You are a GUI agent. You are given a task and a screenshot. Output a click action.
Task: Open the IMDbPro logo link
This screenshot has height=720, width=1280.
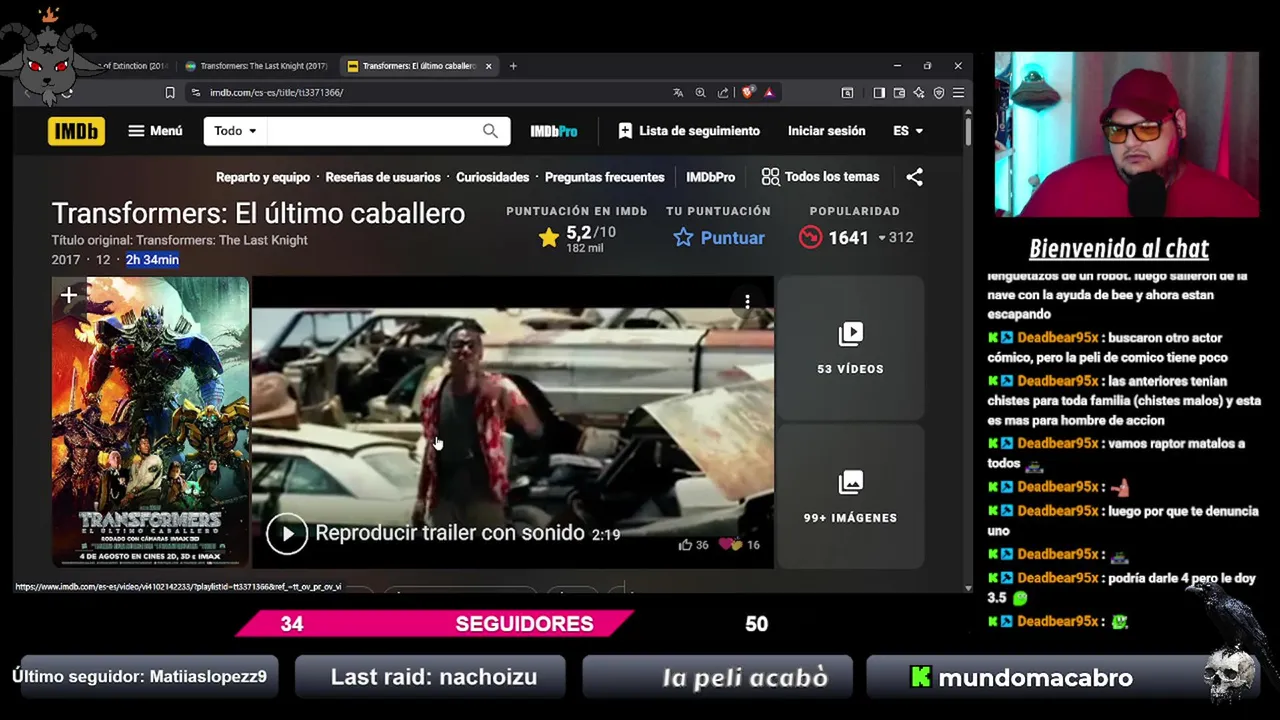(x=554, y=131)
